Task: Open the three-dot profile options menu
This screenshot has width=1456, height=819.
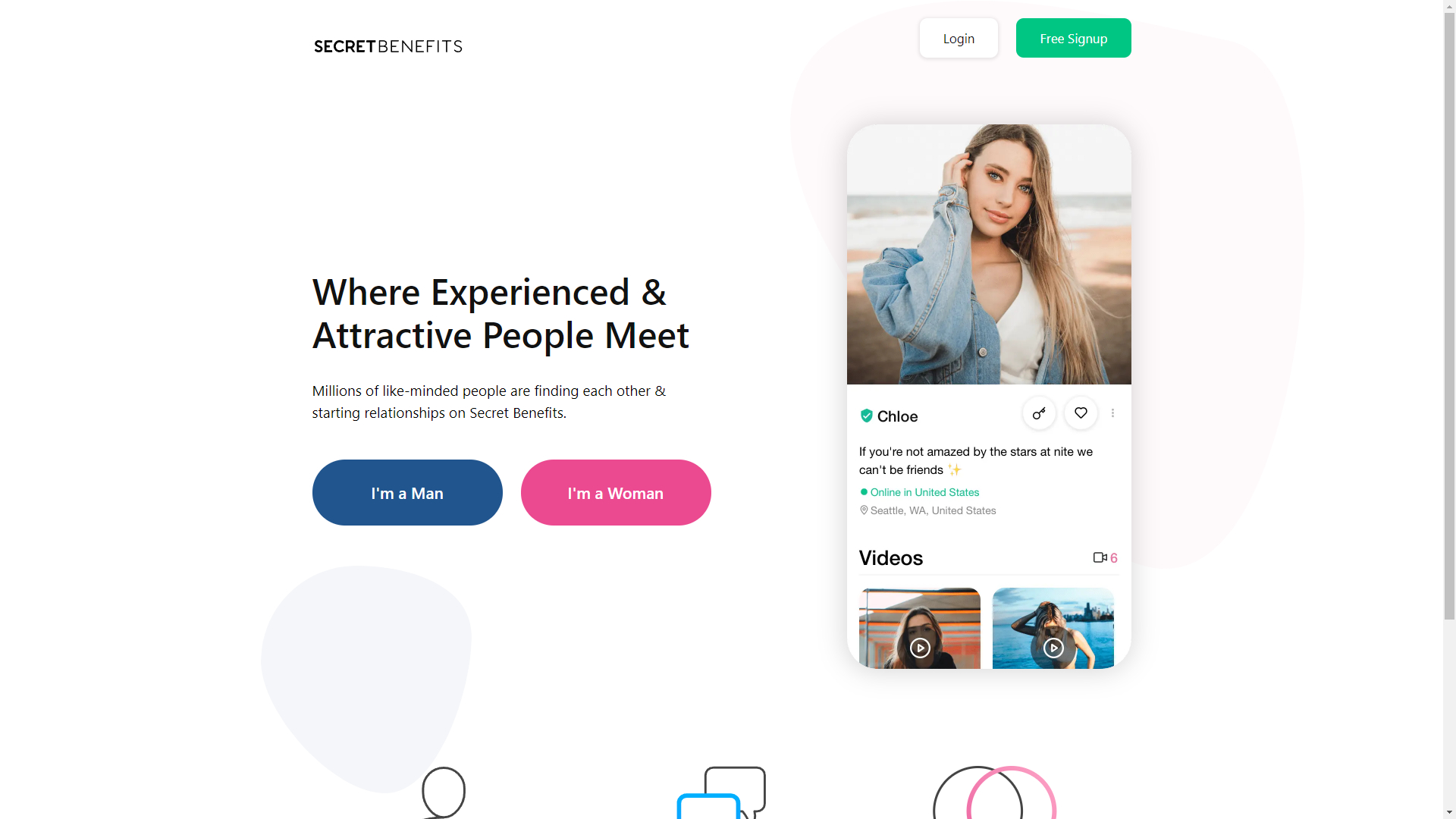Action: pyautogui.click(x=1112, y=413)
